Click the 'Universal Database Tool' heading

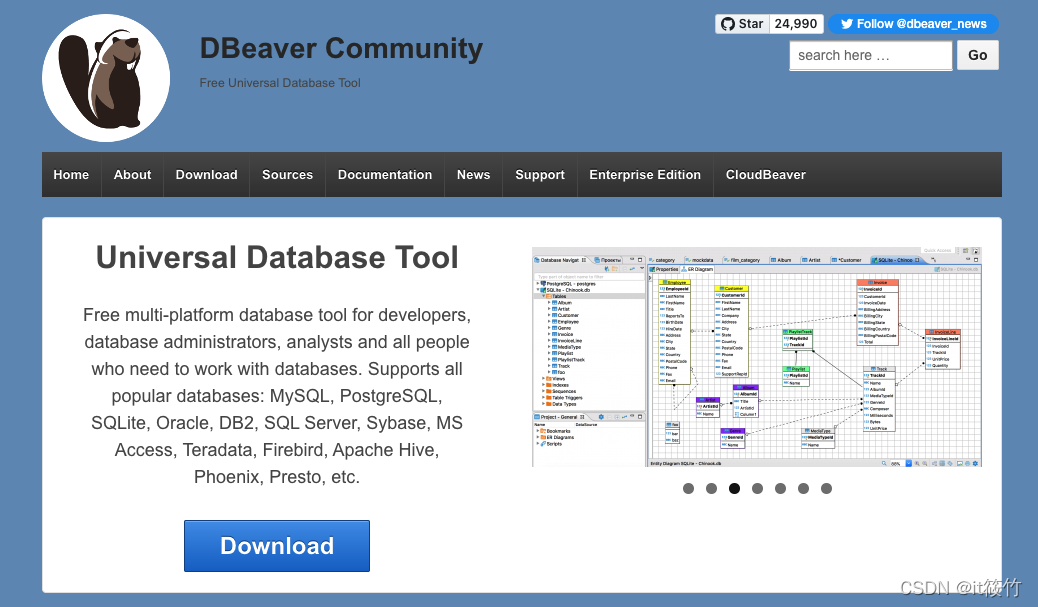click(277, 257)
